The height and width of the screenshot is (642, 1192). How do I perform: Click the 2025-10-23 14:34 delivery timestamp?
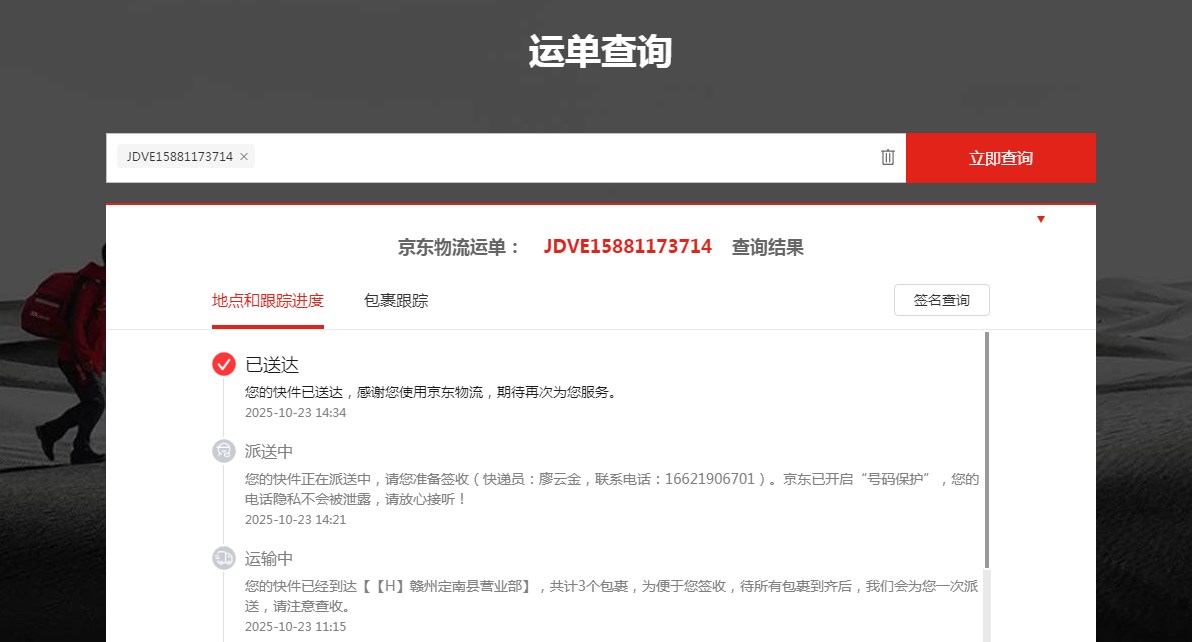(x=295, y=412)
